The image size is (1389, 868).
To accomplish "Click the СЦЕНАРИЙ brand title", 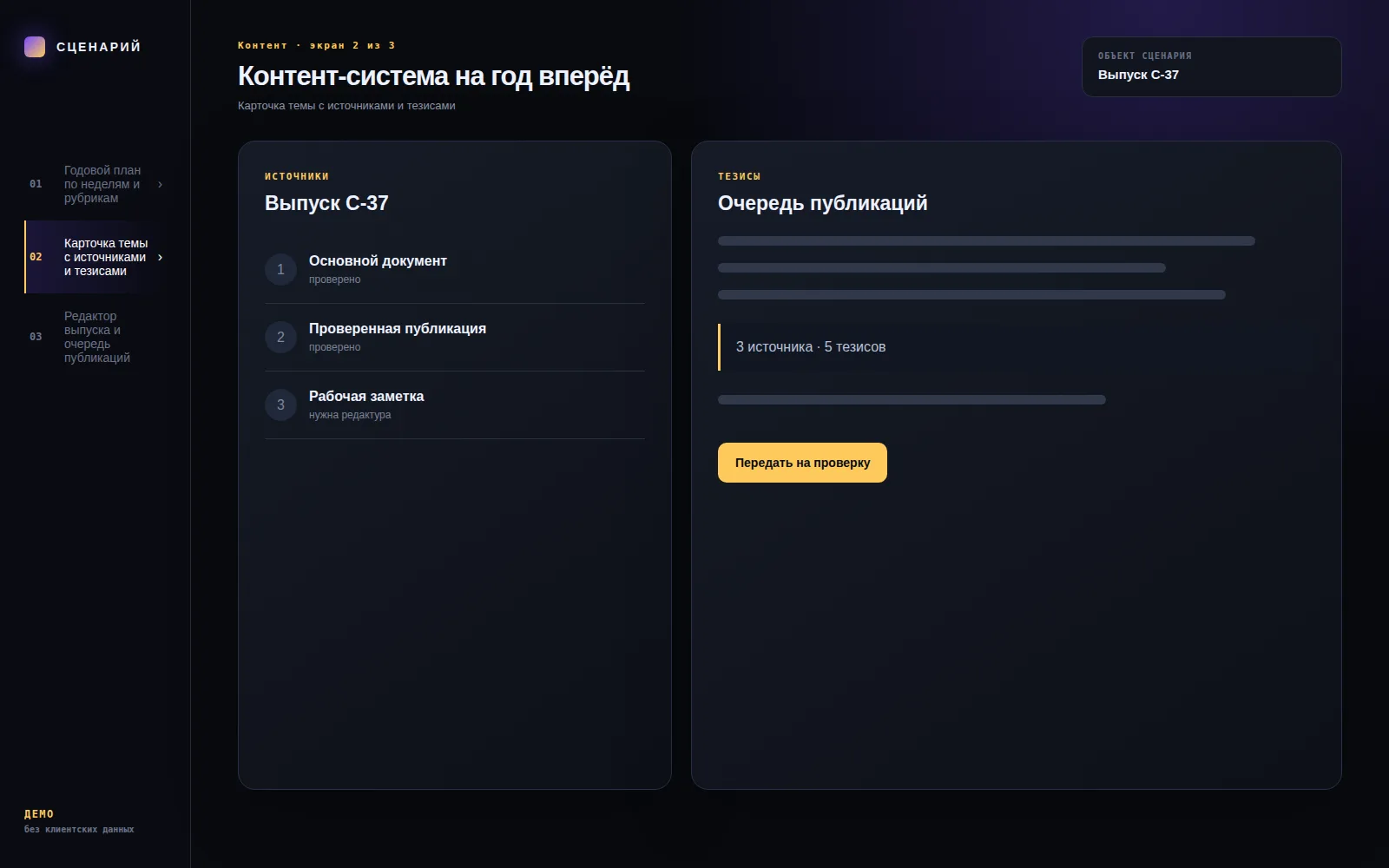I will pos(99,47).
